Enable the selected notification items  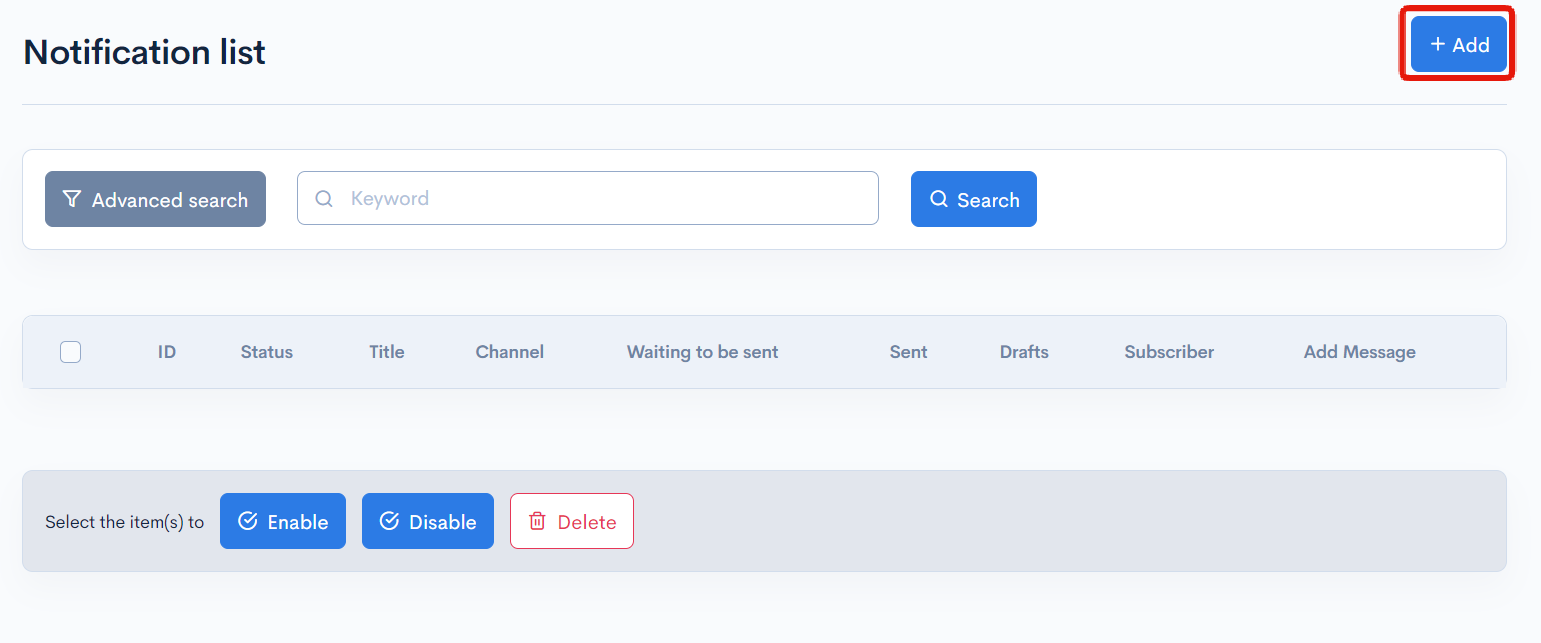coord(283,520)
